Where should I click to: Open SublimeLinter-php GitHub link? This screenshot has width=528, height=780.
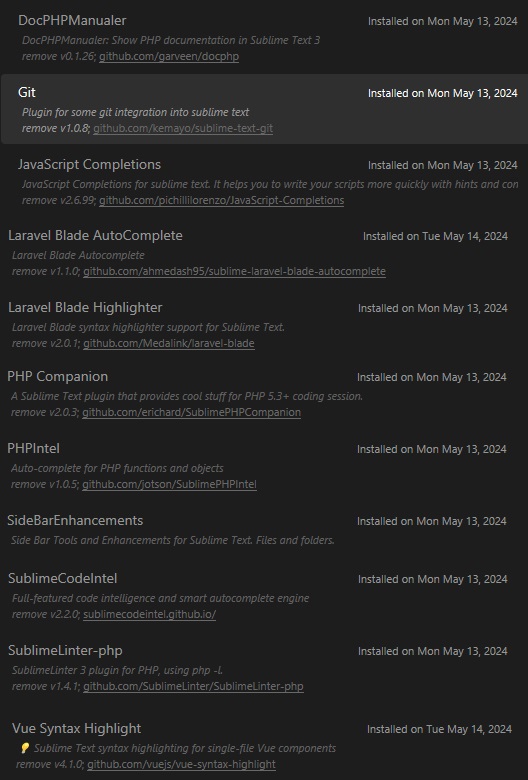193,686
